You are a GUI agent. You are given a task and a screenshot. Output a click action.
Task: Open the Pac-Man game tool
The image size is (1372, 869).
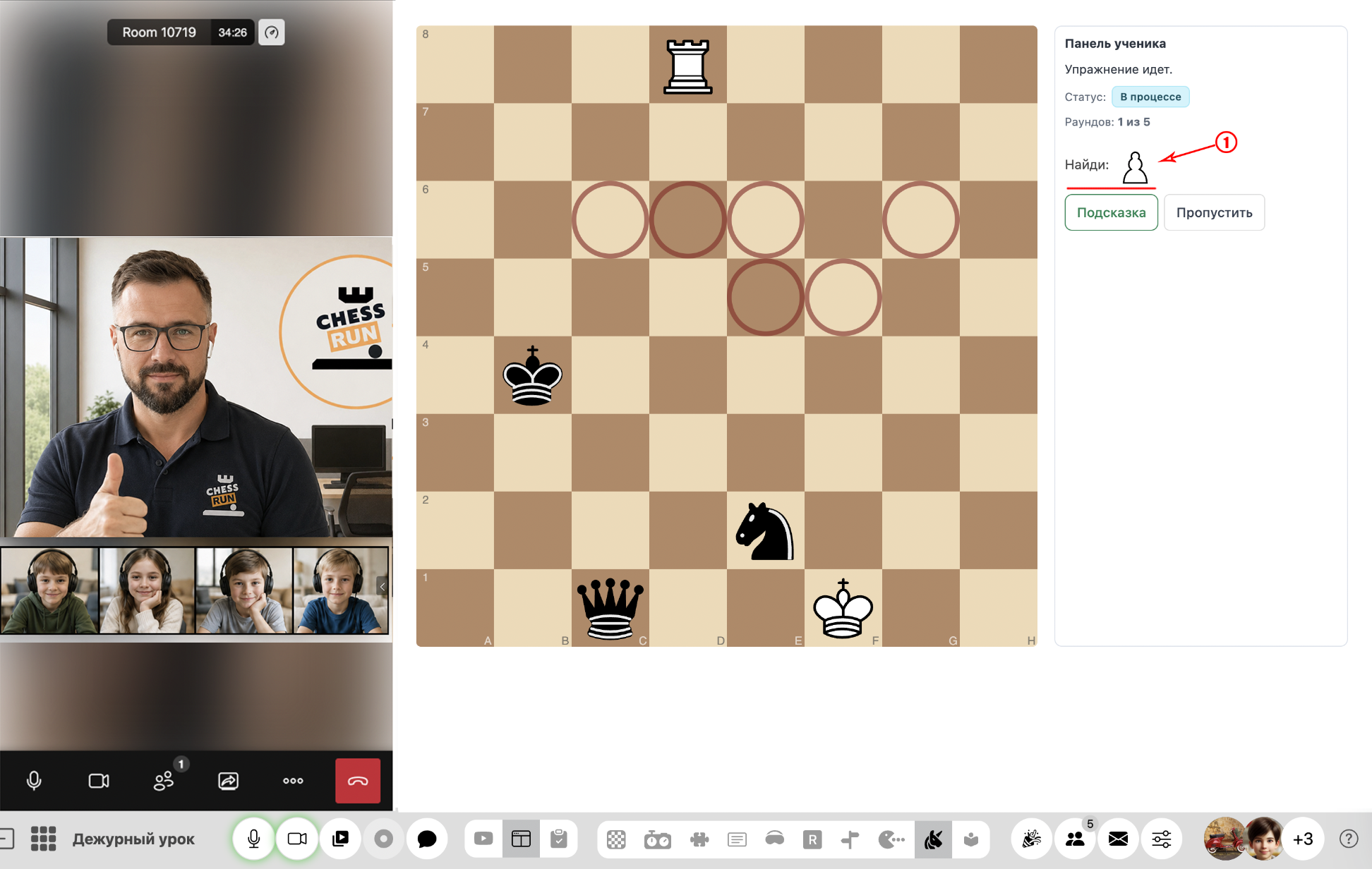pos(891,839)
